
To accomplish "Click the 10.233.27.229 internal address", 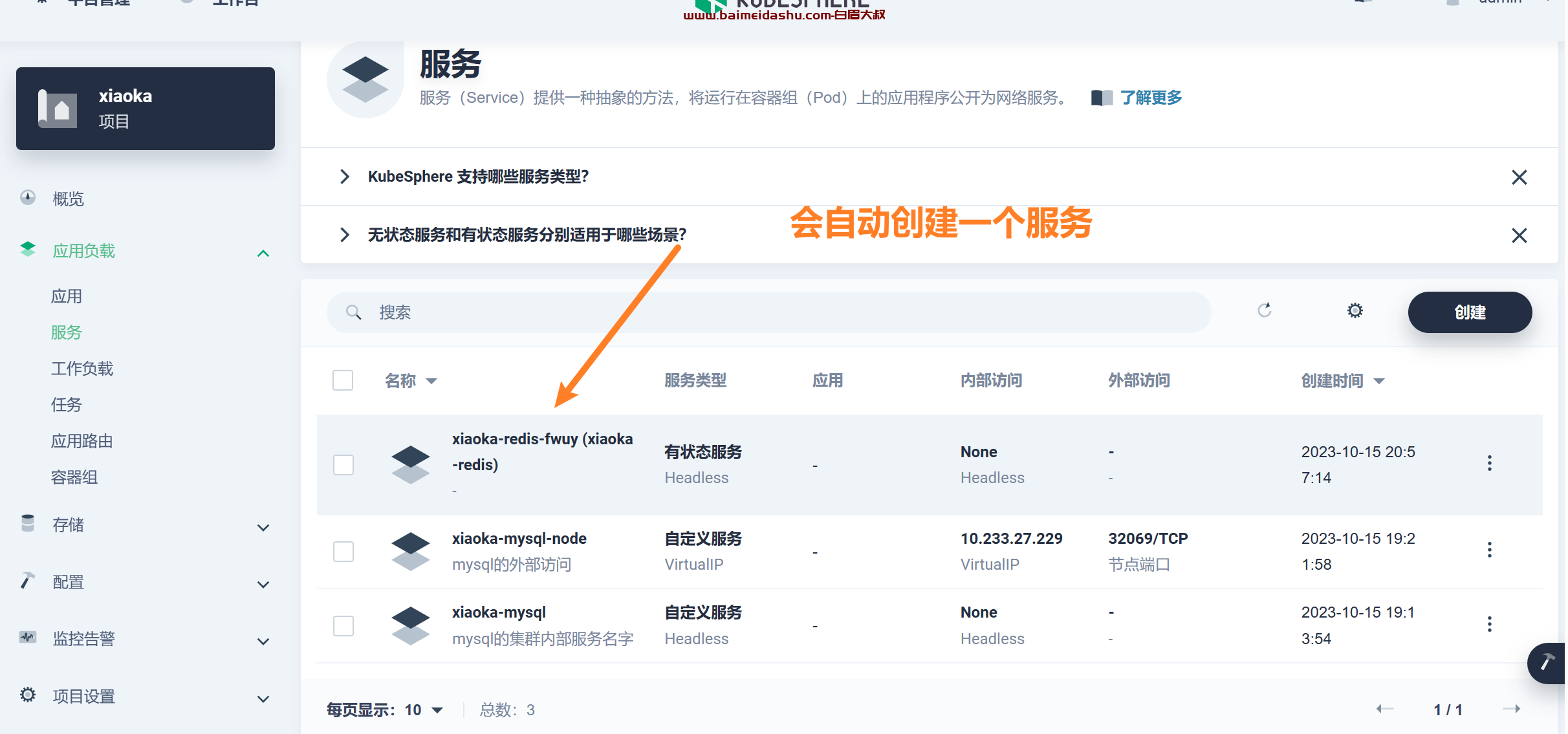I will pyautogui.click(x=1011, y=539).
